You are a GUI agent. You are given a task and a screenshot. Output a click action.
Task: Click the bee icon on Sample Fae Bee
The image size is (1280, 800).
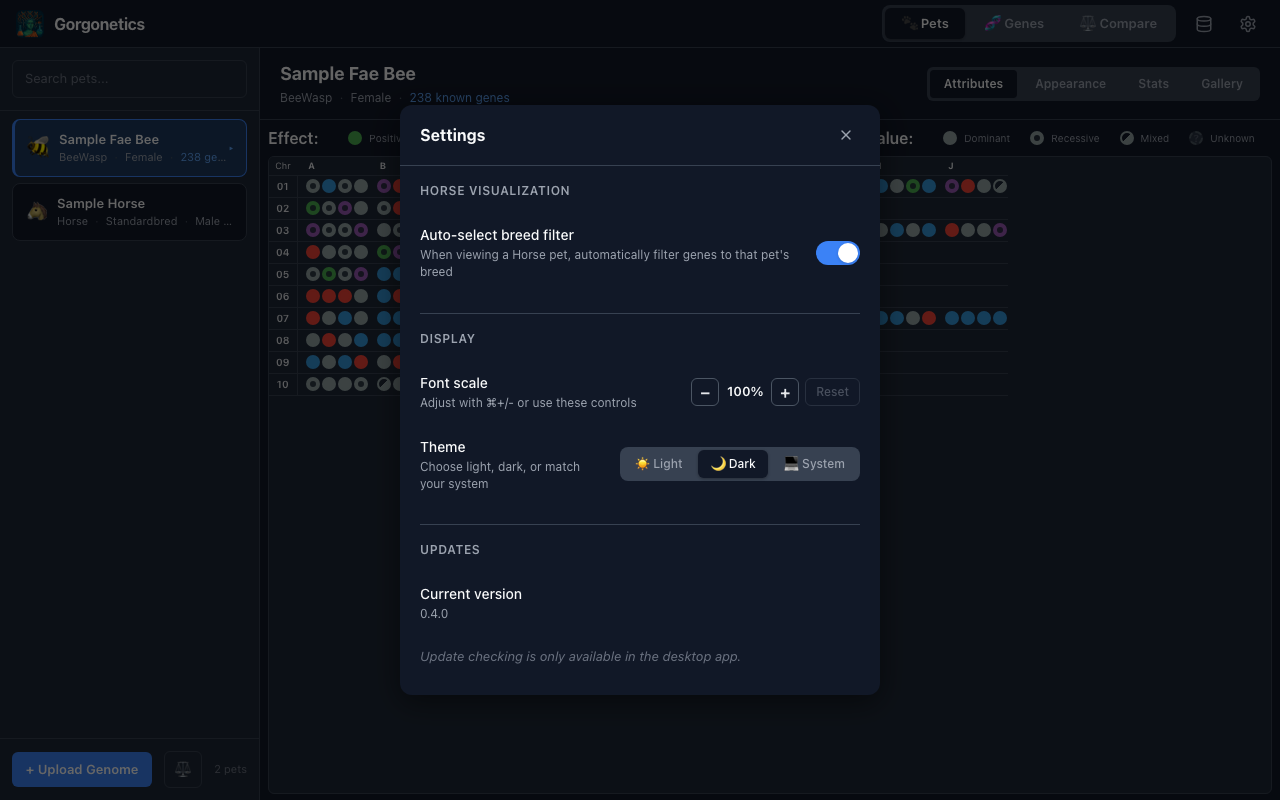point(37,147)
